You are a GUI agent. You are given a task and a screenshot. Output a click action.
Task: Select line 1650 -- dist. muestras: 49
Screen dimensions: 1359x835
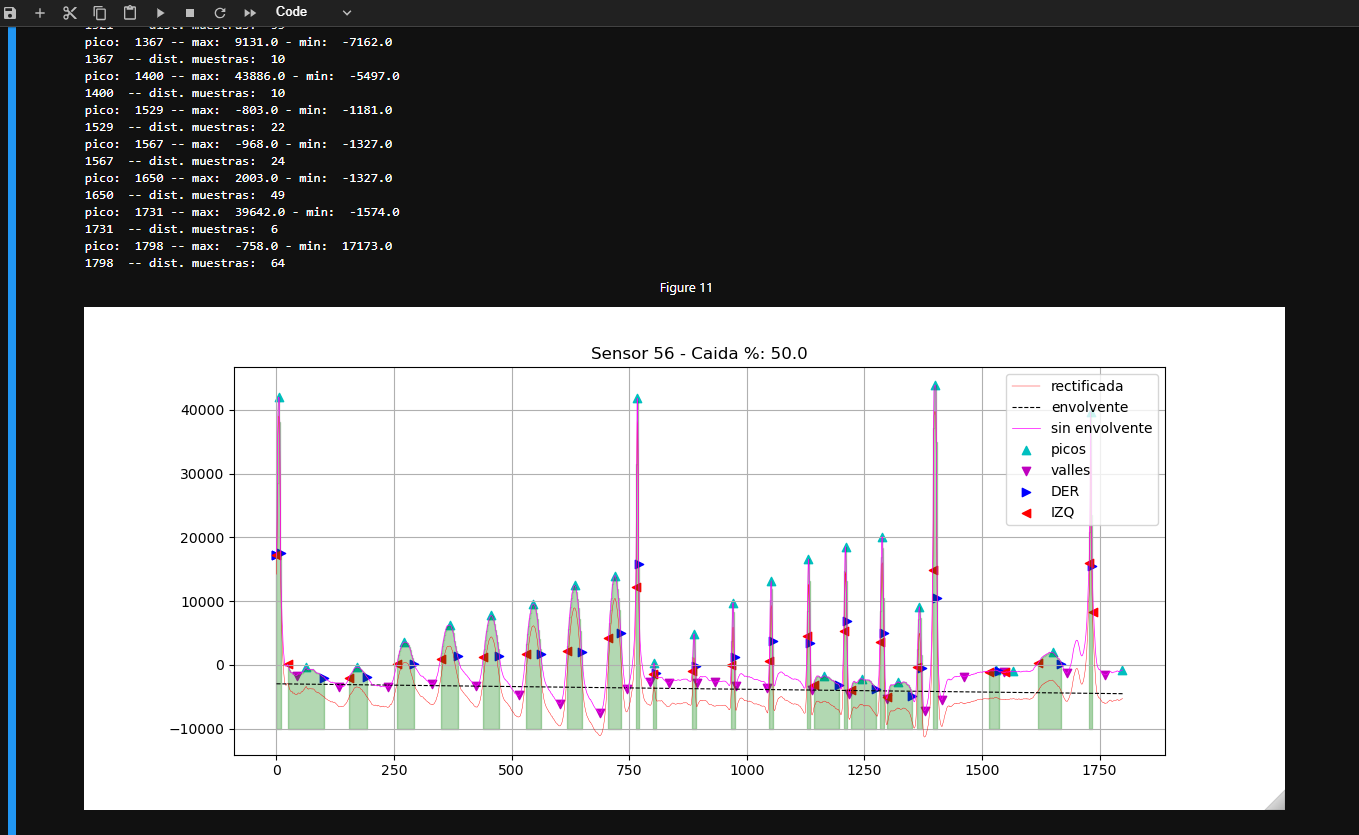(x=185, y=195)
